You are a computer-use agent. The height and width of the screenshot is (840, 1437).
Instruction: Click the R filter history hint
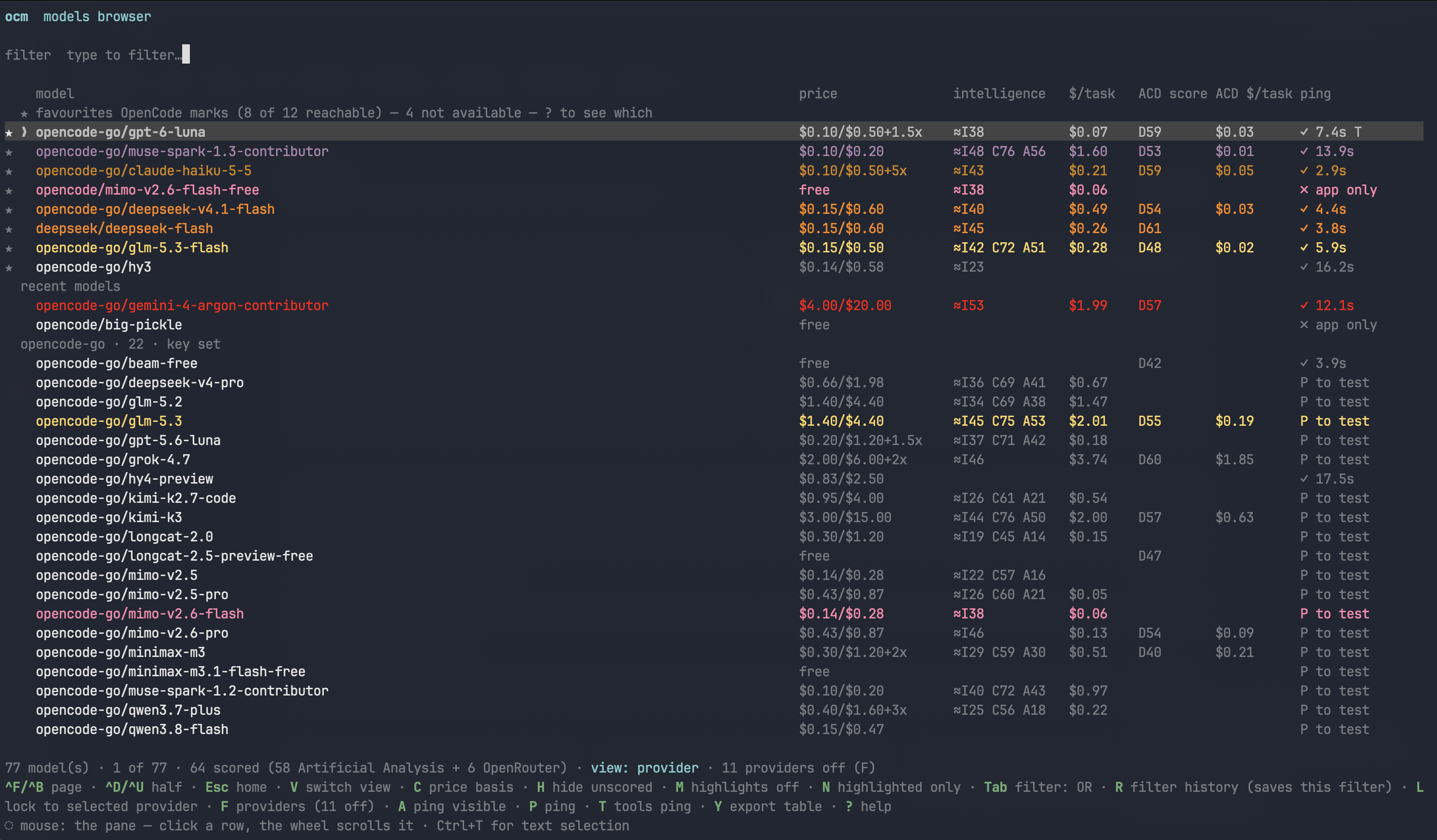[1253, 787]
